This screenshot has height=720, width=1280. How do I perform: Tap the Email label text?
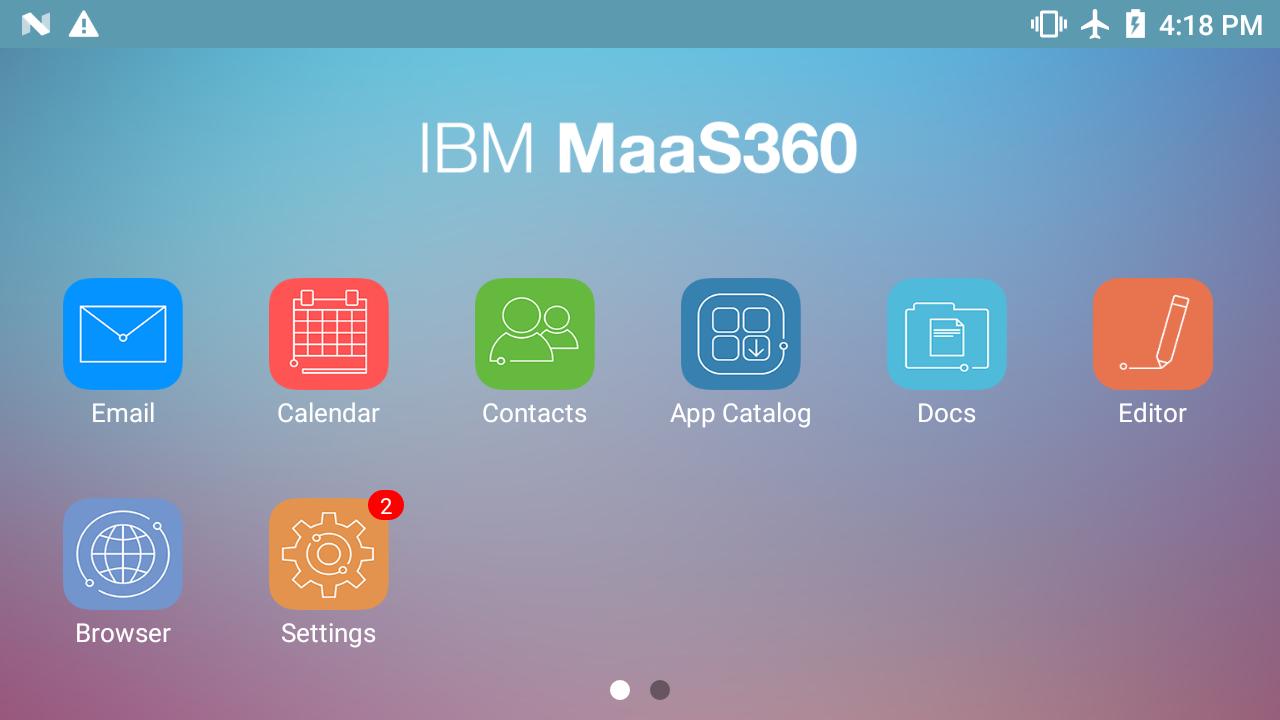coord(123,413)
